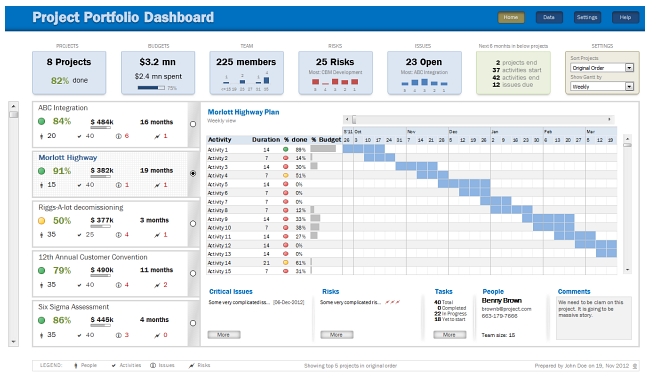
Task: Select the Six Sigma Assessment radio button
Action: pos(193,323)
